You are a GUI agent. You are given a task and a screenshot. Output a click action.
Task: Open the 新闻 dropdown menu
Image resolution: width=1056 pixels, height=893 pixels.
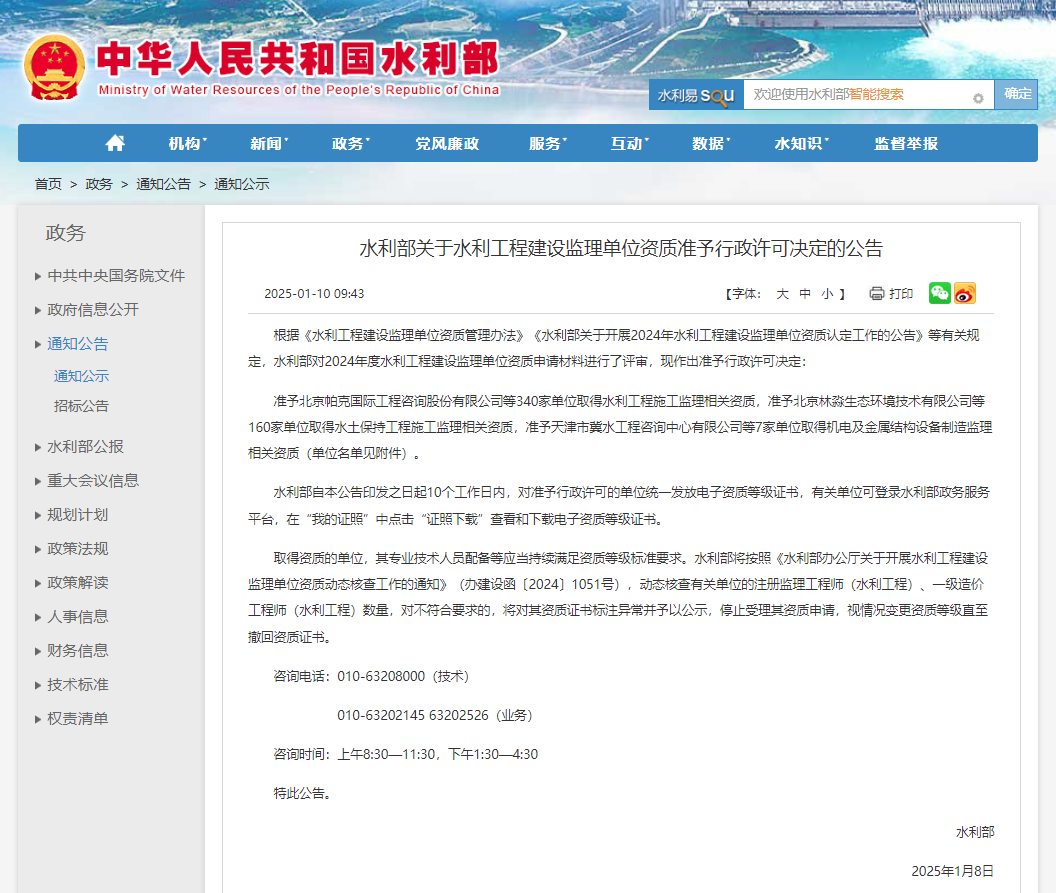[266, 143]
